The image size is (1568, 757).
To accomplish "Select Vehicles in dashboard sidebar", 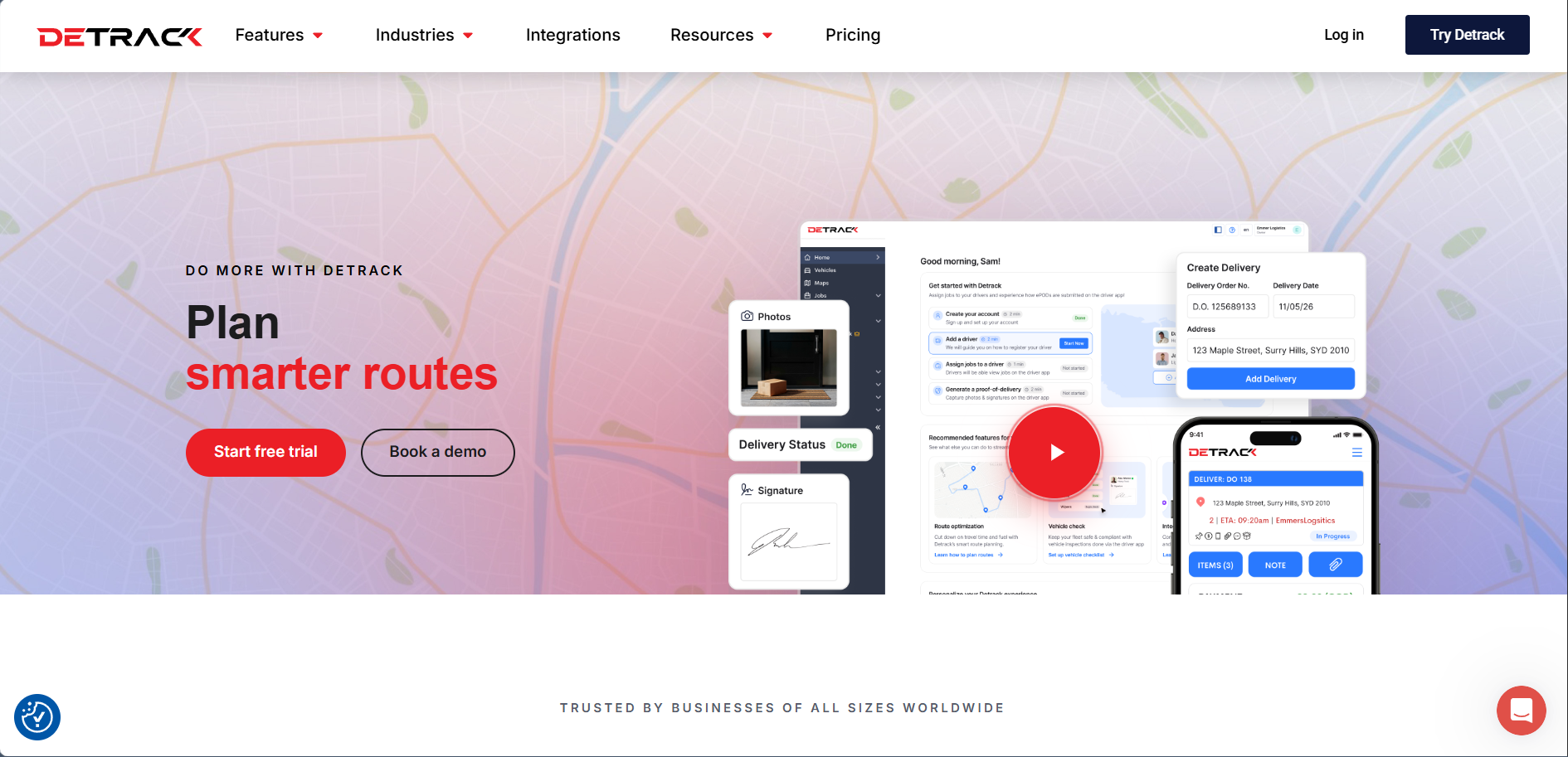I will [842, 270].
